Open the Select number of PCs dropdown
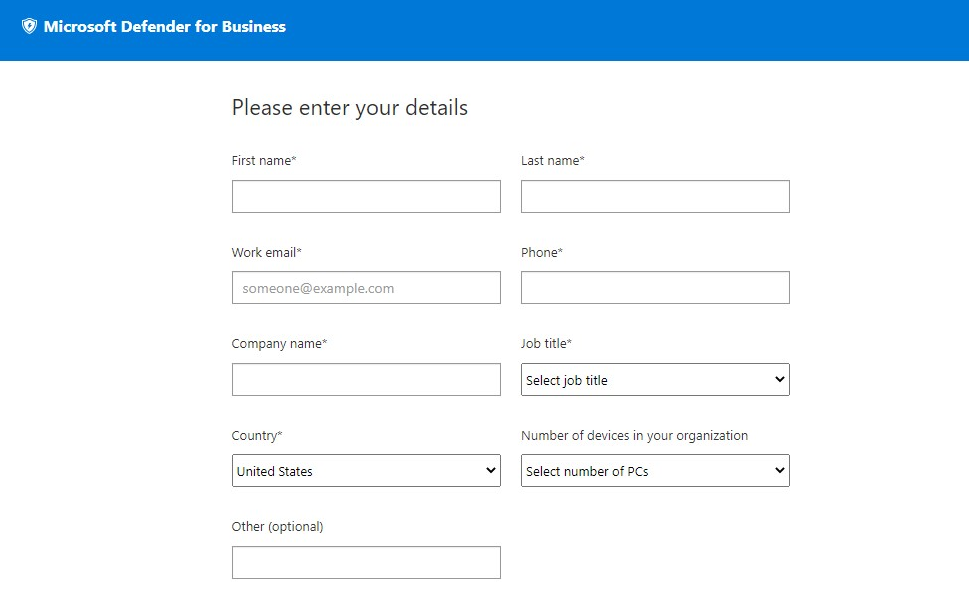 point(655,470)
